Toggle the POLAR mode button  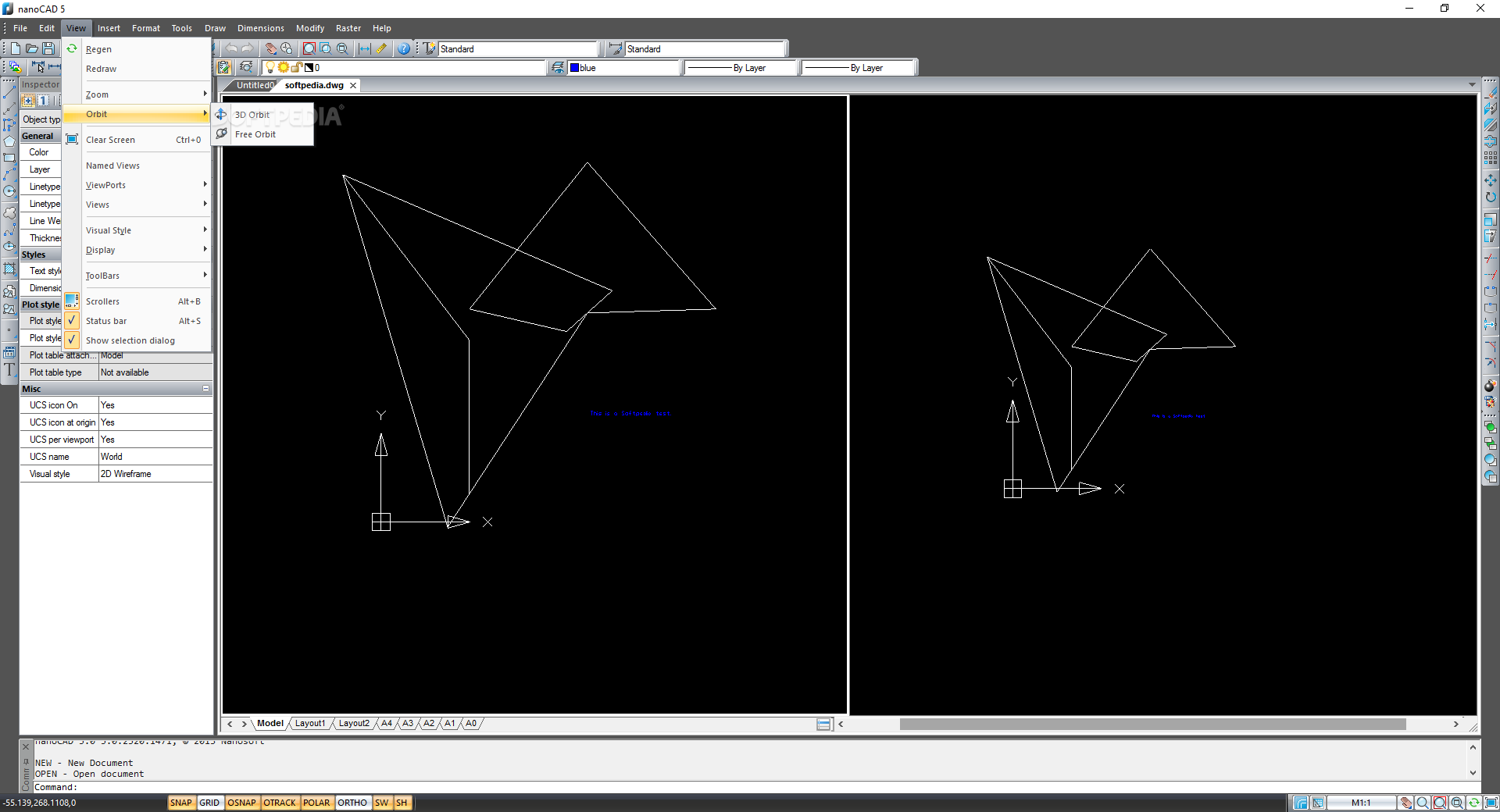(x=316, y=803)
